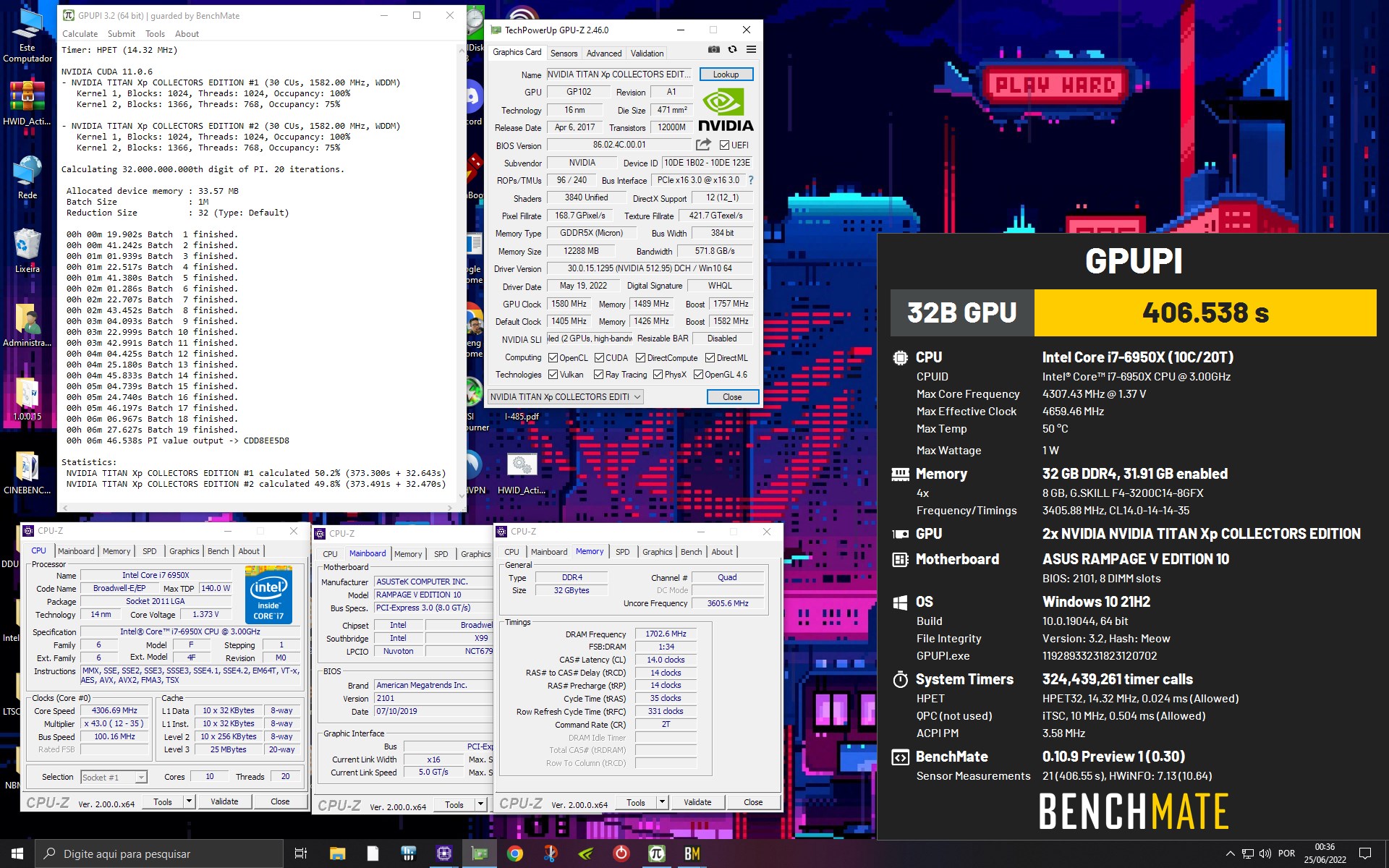Open Google Chrome from the taskbar
1389x868 pixels.
click(x=515, y=854)
